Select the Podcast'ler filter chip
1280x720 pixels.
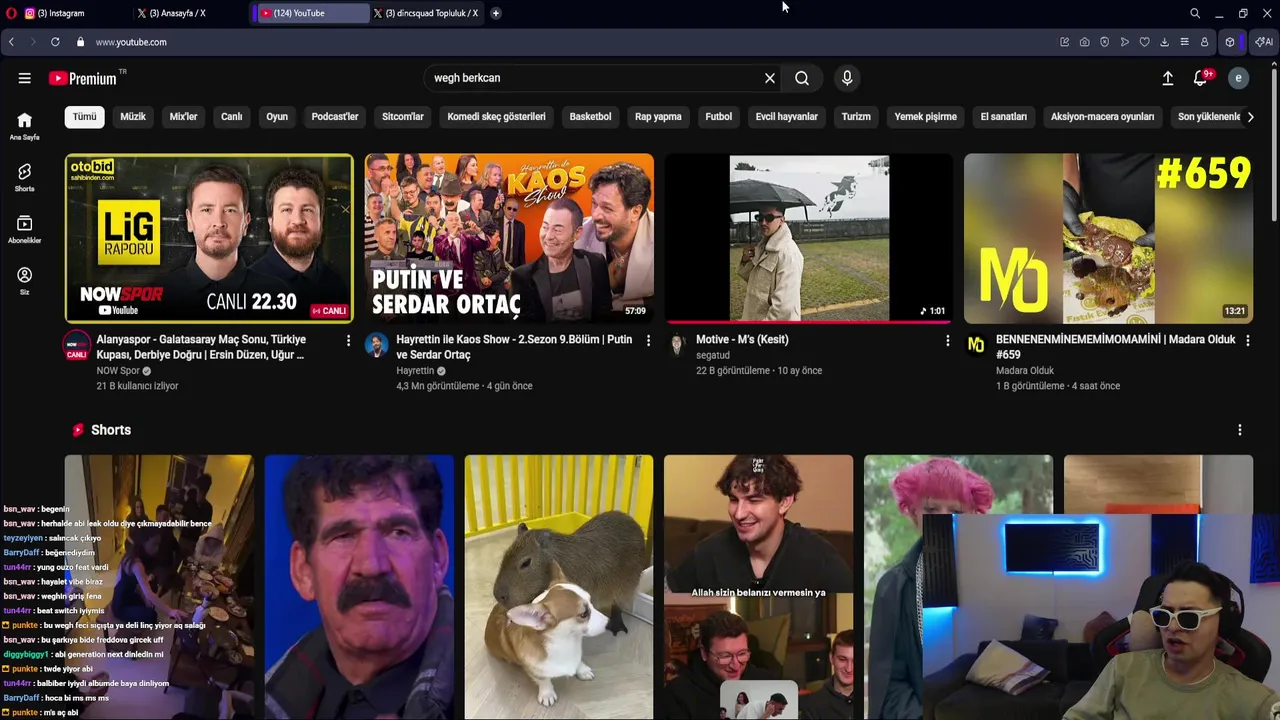[335, 117]
